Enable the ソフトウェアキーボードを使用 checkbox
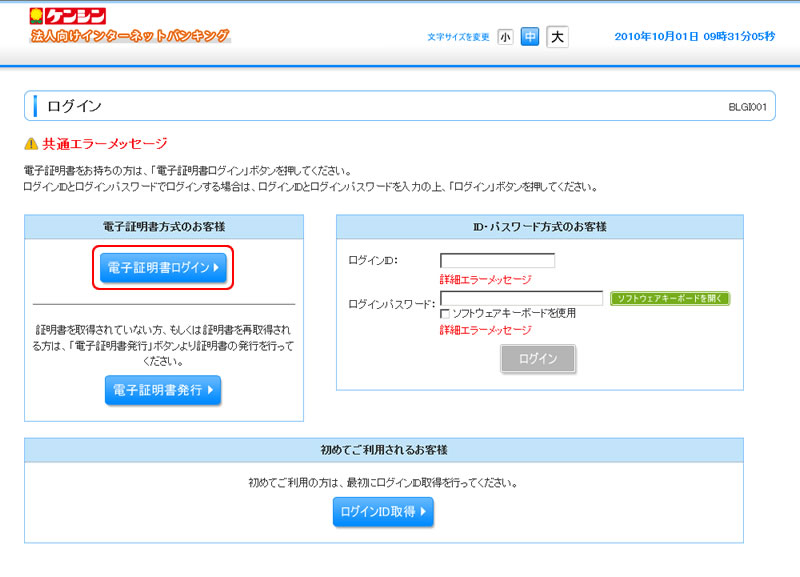Screen dimensions: 800x577 point(445,313)
